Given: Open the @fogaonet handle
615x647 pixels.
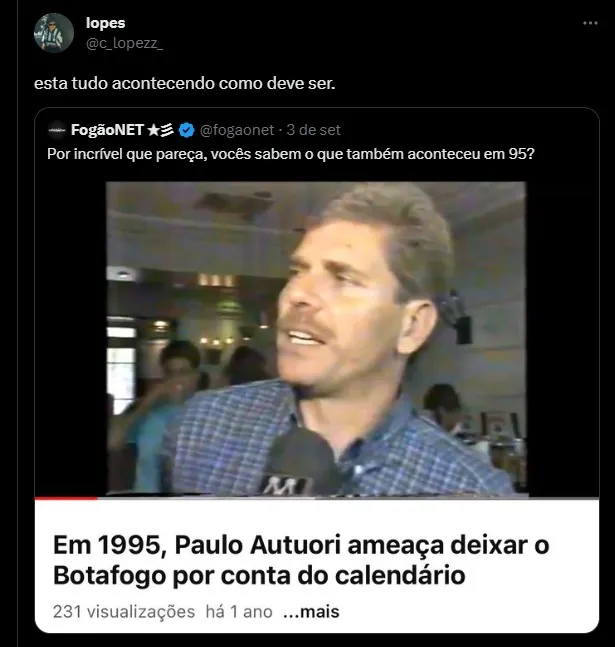Looking at the screenshot, I should point(237,130).
